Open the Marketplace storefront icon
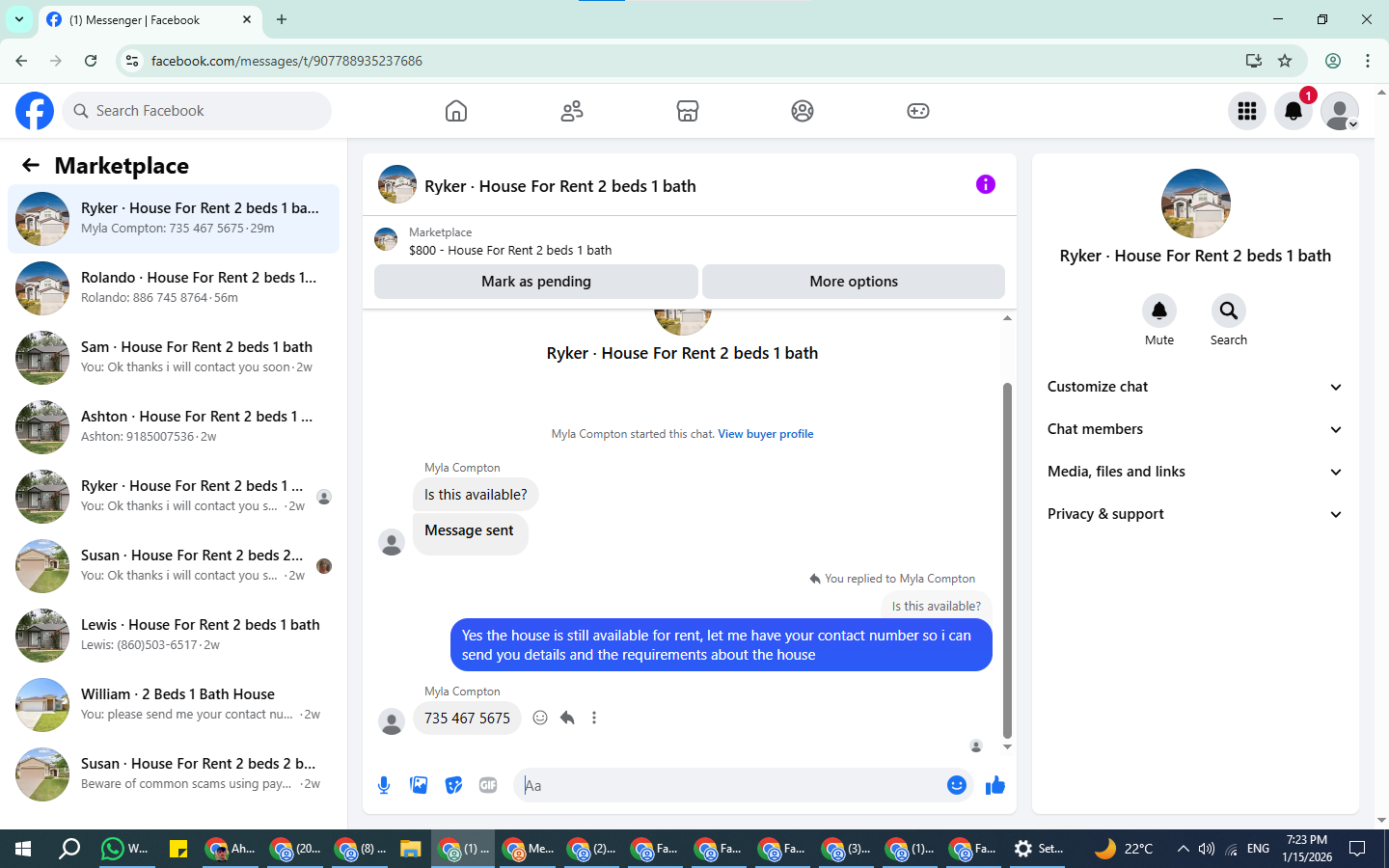The width and height of the screenshot is (1389, 868). (688, 111)
